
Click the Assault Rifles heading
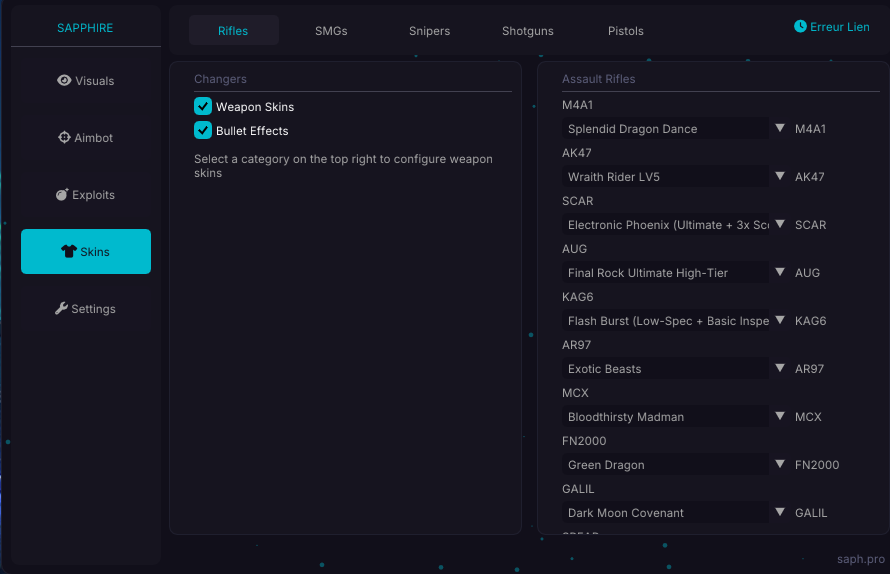coord(598,79)
